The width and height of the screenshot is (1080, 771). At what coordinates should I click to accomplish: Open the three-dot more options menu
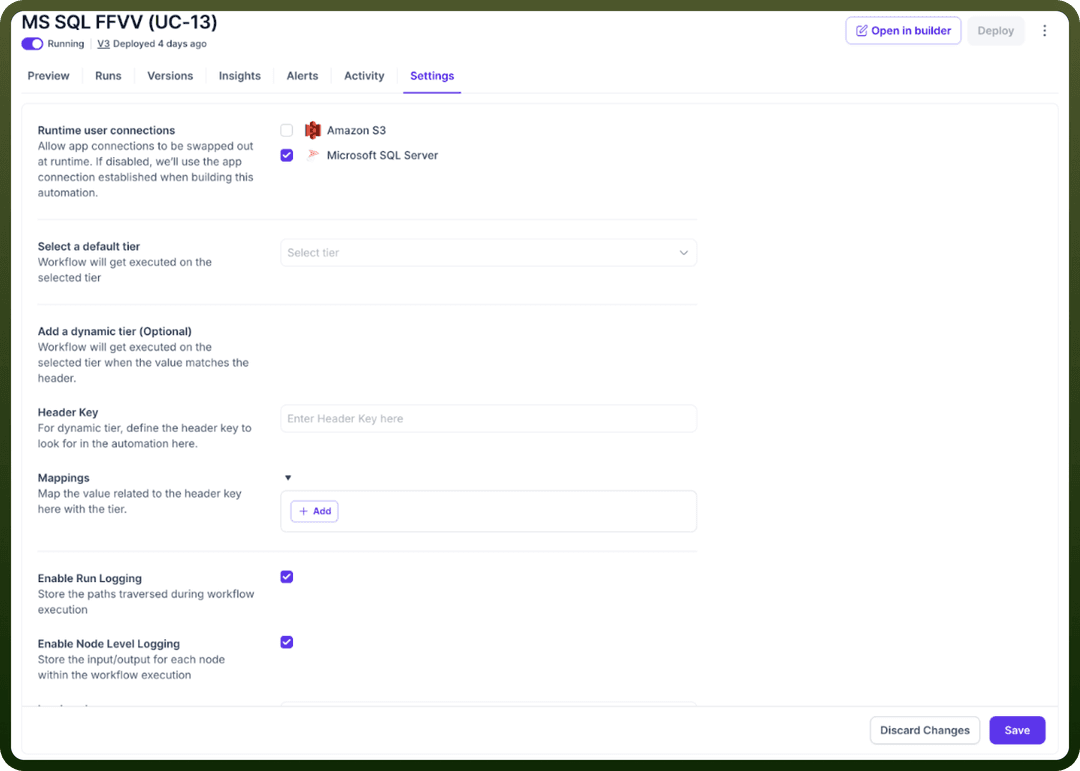(1044, 30)
